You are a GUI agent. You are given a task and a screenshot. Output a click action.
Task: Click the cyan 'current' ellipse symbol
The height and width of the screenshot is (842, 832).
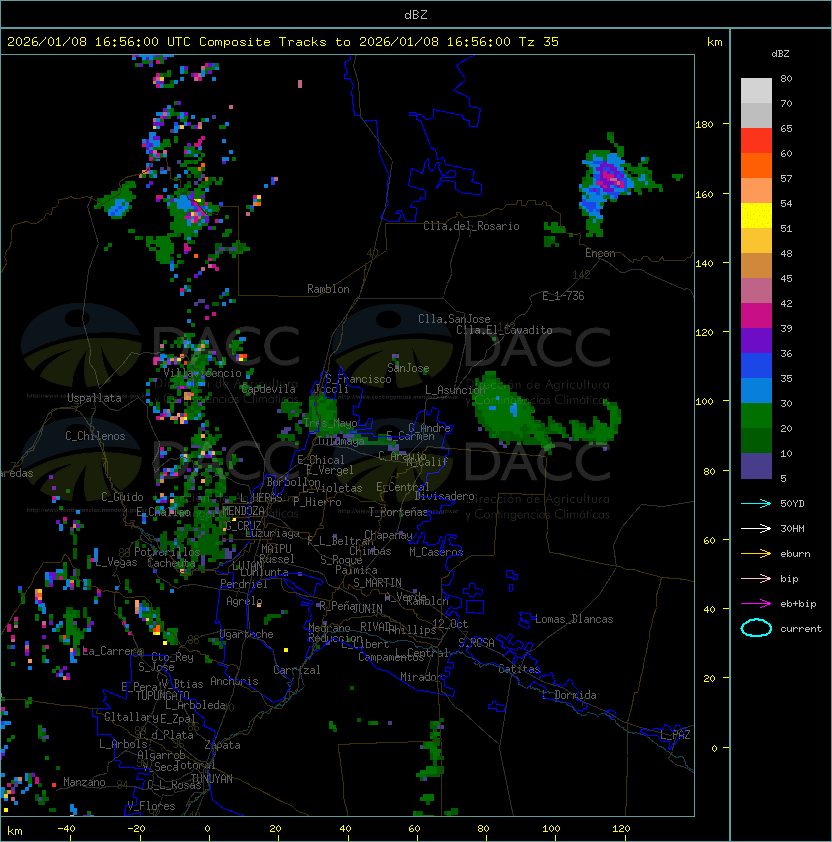(756, 628)
